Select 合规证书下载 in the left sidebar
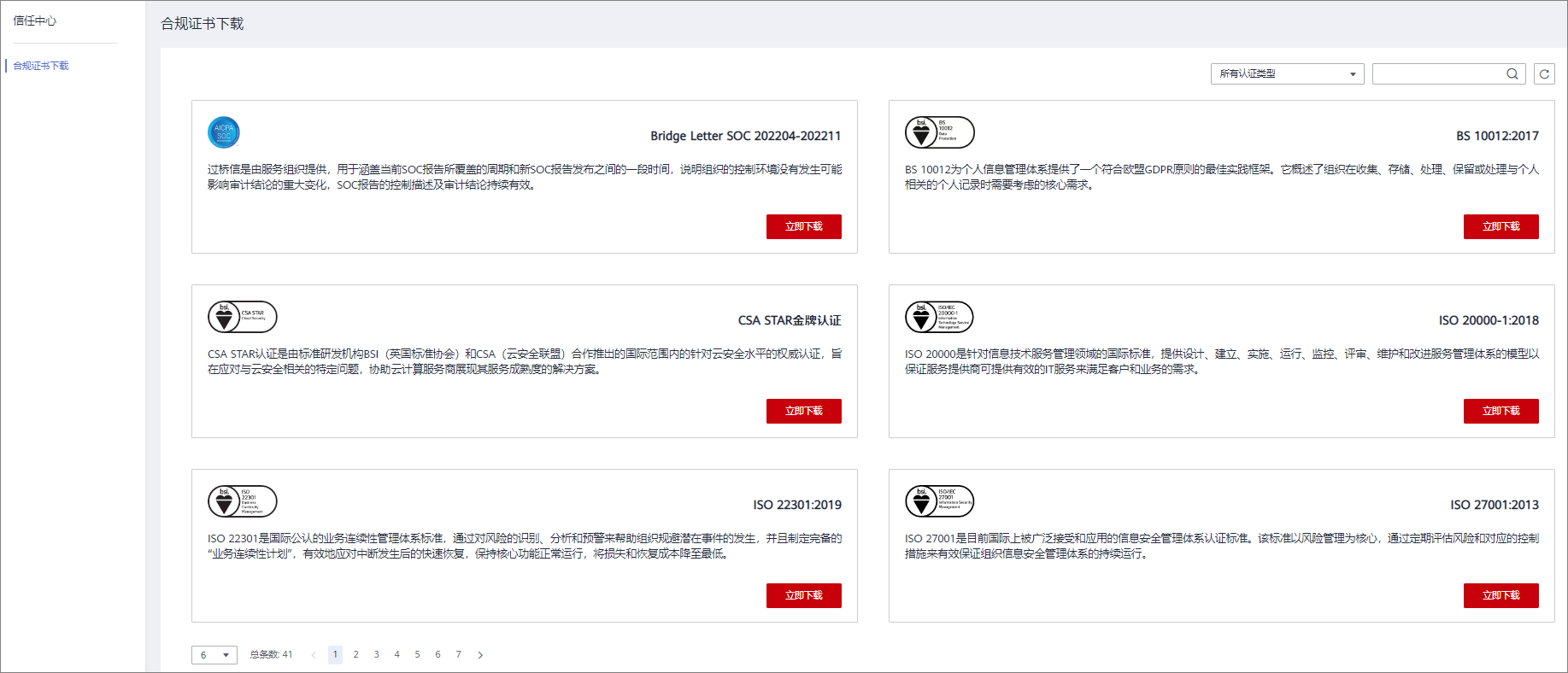This screenshot has height=673, width=1568. (x=41, y=66)
